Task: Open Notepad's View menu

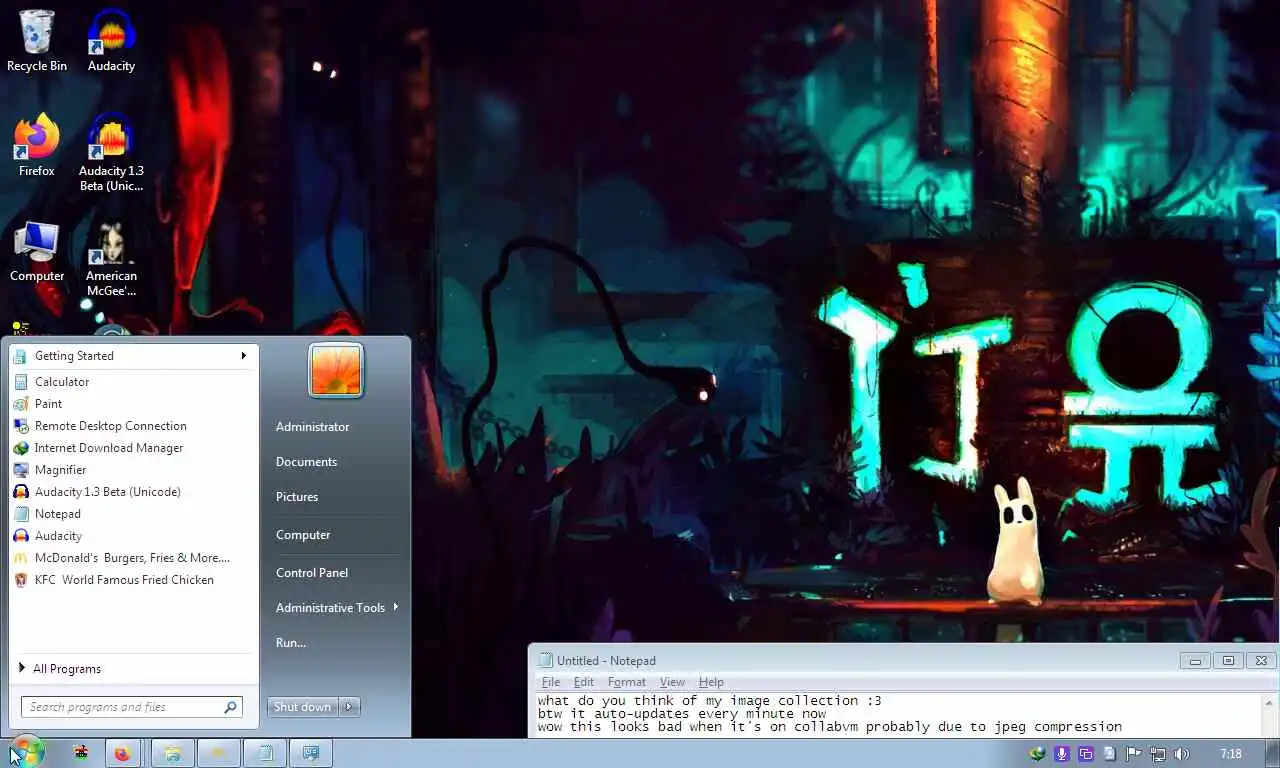Action: [672, 682]
